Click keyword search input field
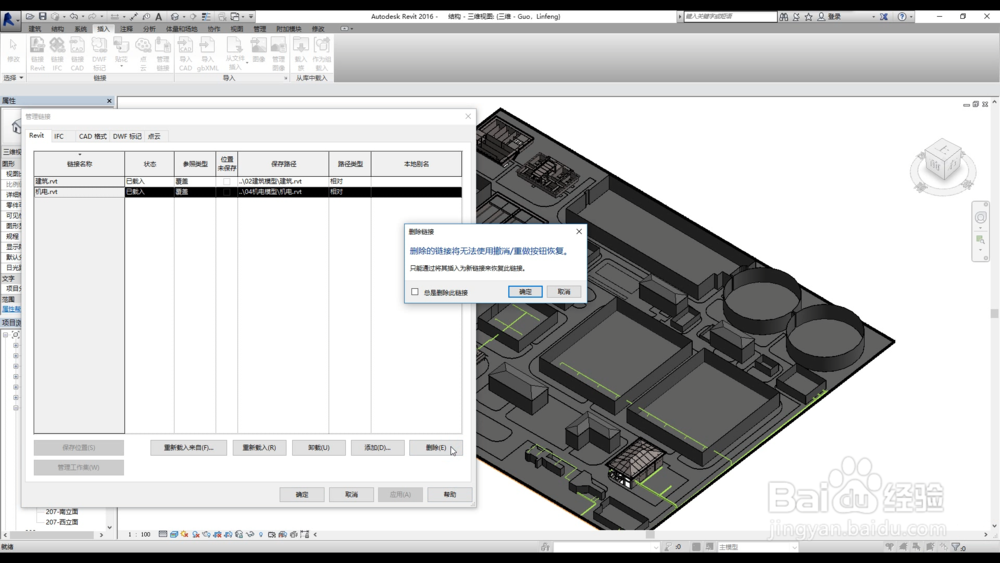 click(730, 17)
